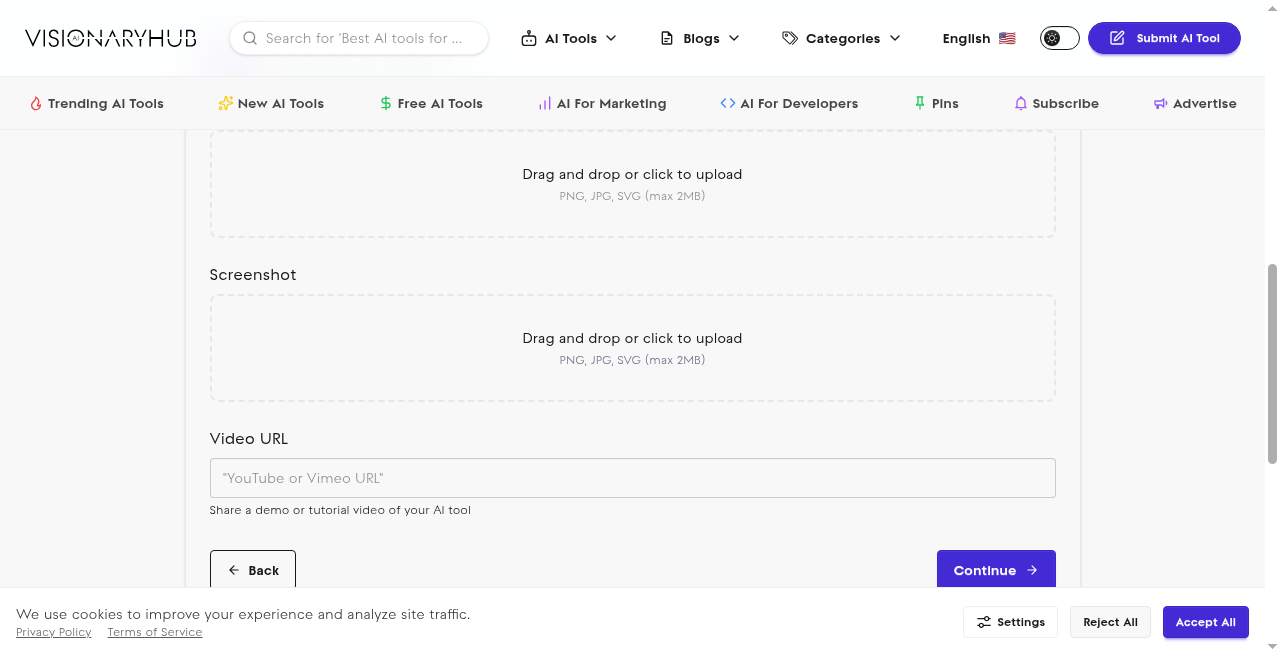Open the Terms of Service link
This screenshot has height=656, width=1280.
click(155, 632)
